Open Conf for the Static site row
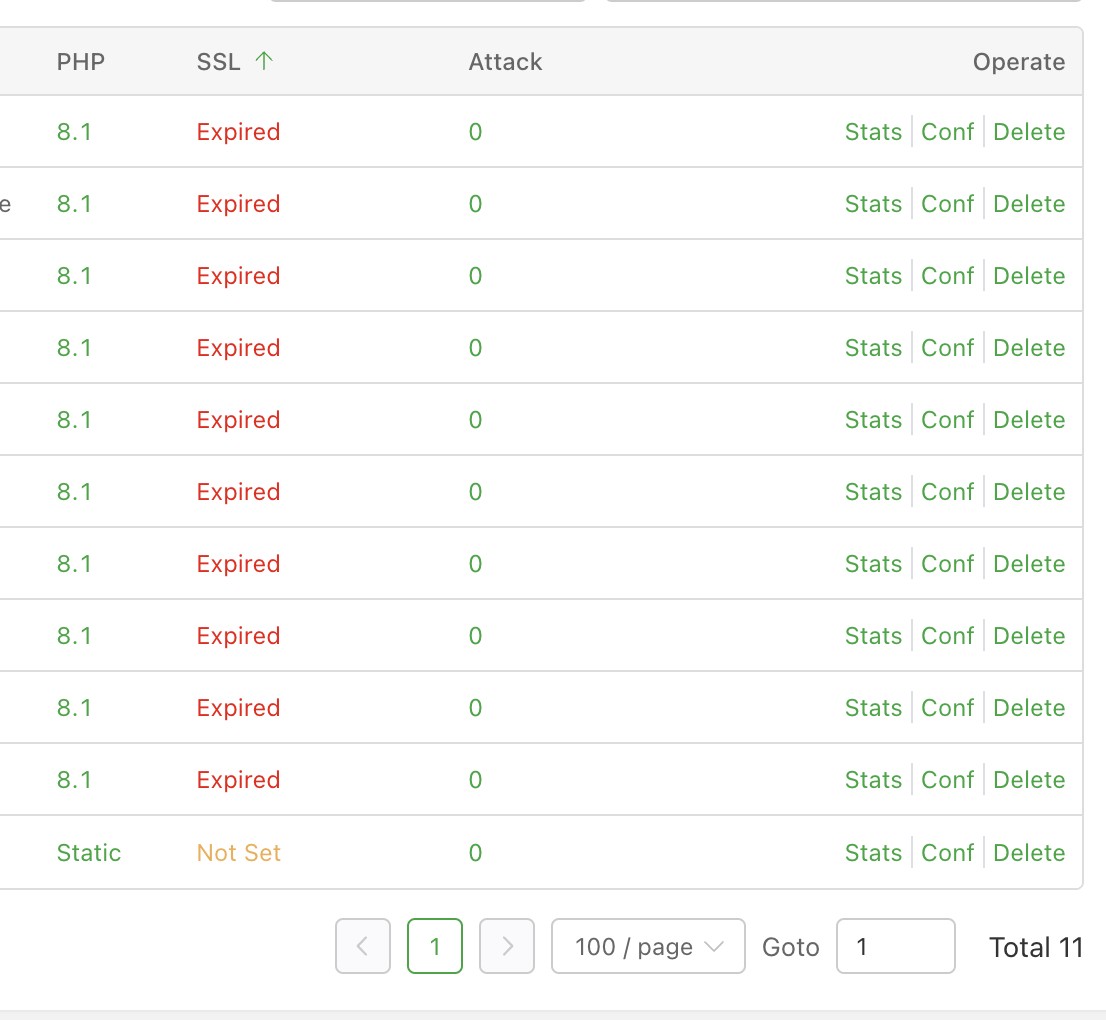The image size is (1106, 1020). [947, 853]
